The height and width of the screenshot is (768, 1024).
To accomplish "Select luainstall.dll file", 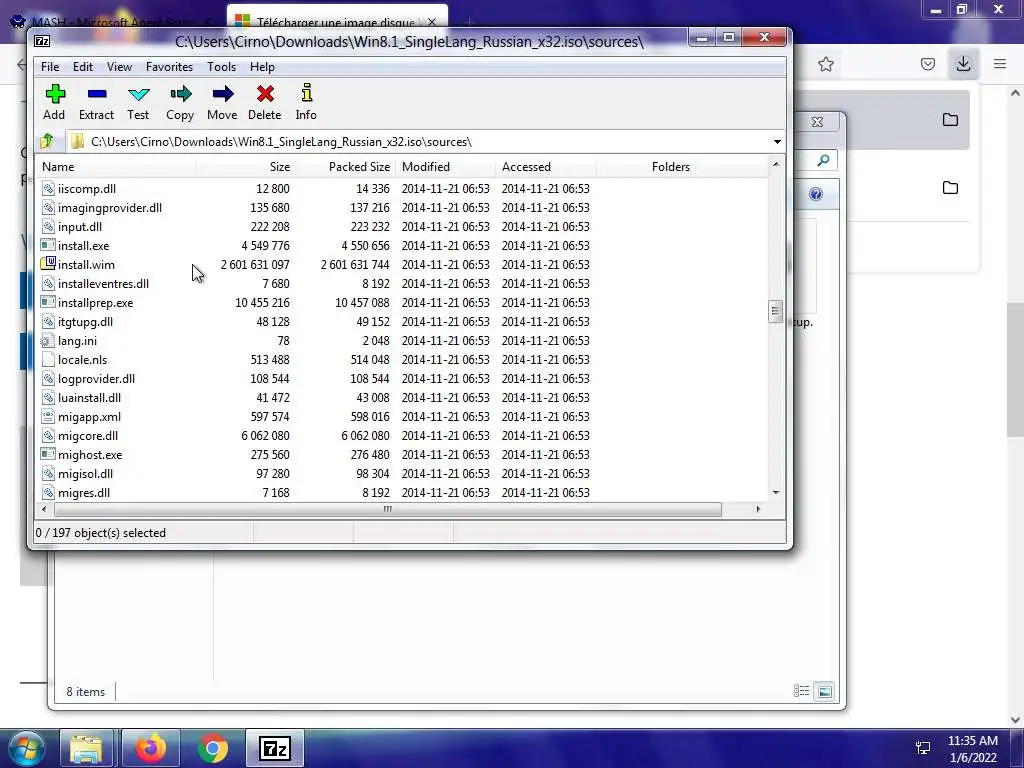I will [89, 398].
